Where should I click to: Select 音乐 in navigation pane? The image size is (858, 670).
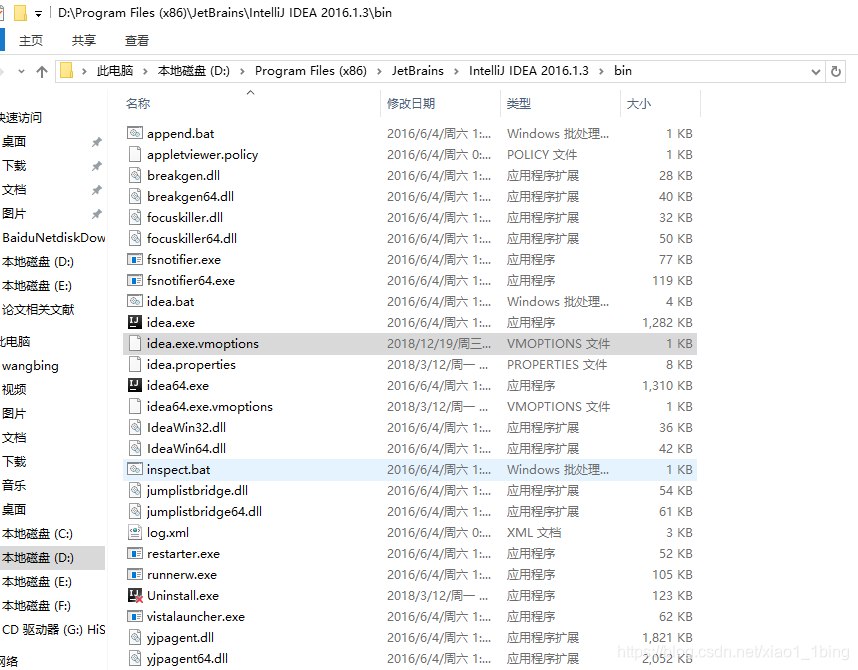[x=14, y=486]
